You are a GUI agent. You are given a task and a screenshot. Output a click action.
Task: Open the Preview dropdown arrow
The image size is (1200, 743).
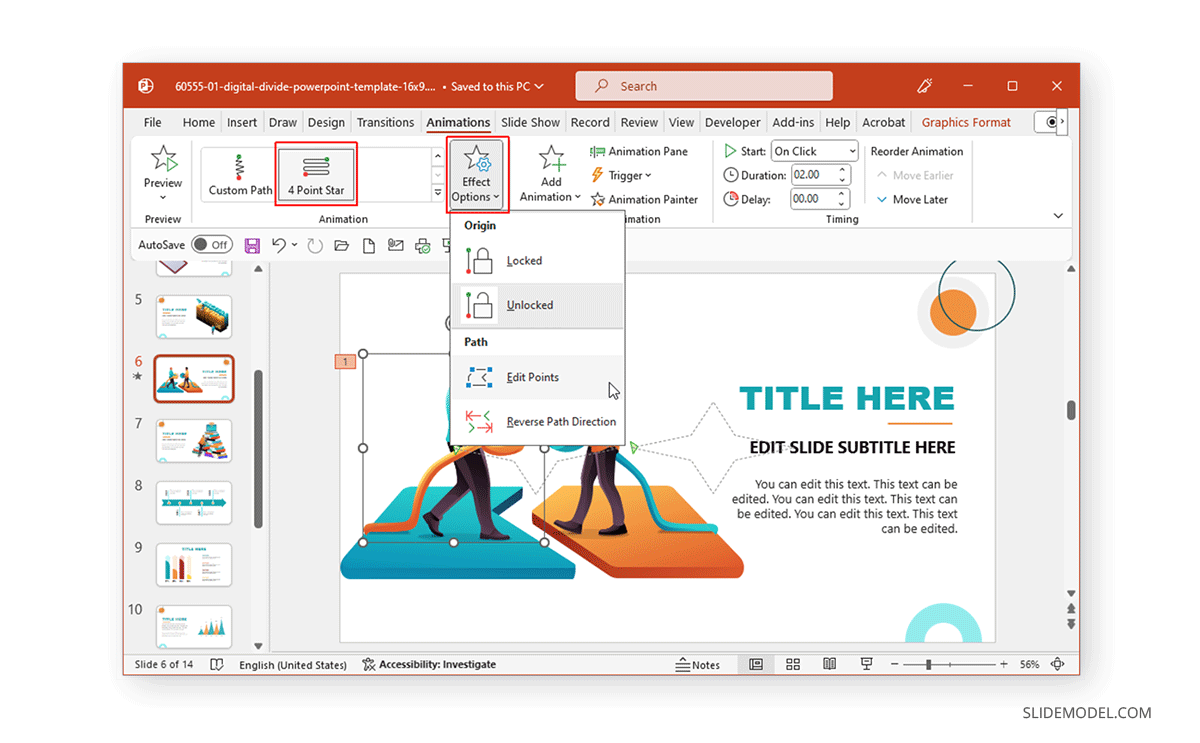163,196
